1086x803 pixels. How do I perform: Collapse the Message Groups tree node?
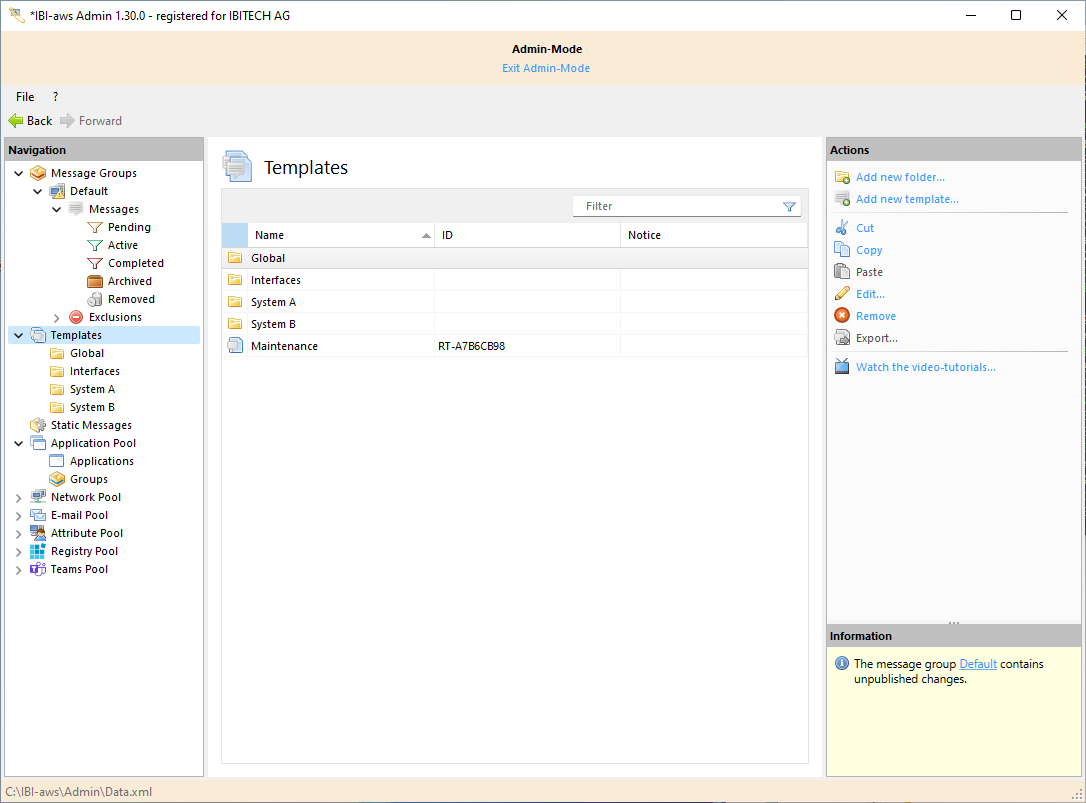coord(18,173)
